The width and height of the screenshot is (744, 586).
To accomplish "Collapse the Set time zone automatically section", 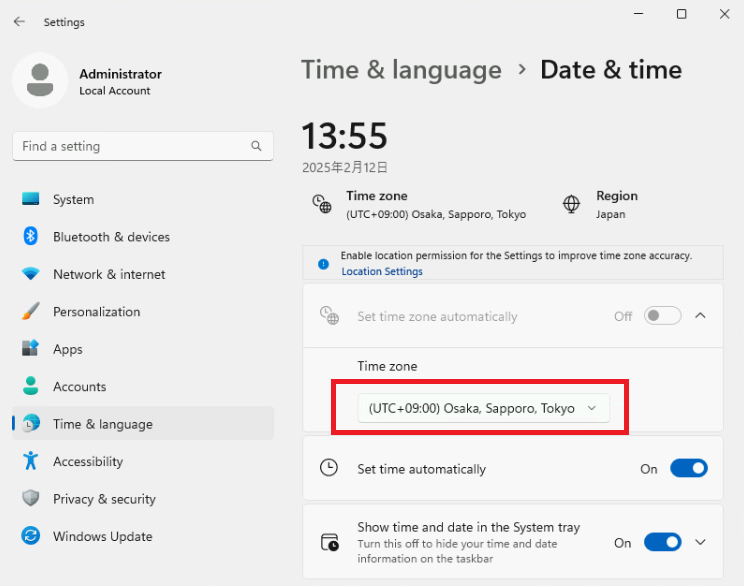I will pyautogui.click(x=700, y=316).
